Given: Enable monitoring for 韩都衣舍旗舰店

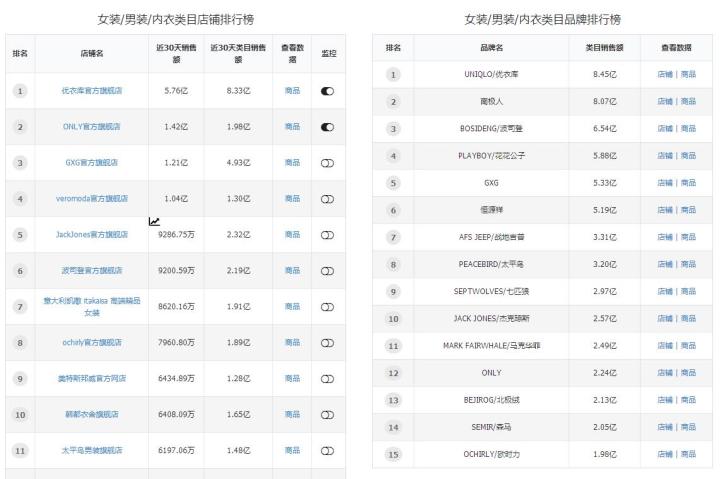Looking at the screenshot, I should pyautogui.click(x=327, y=415).
